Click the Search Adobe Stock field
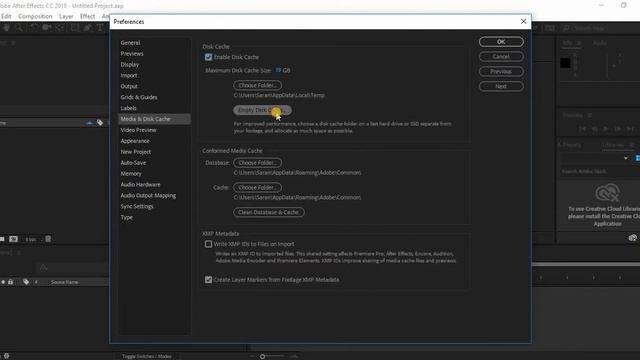The image size is (640, 360). 584,171
